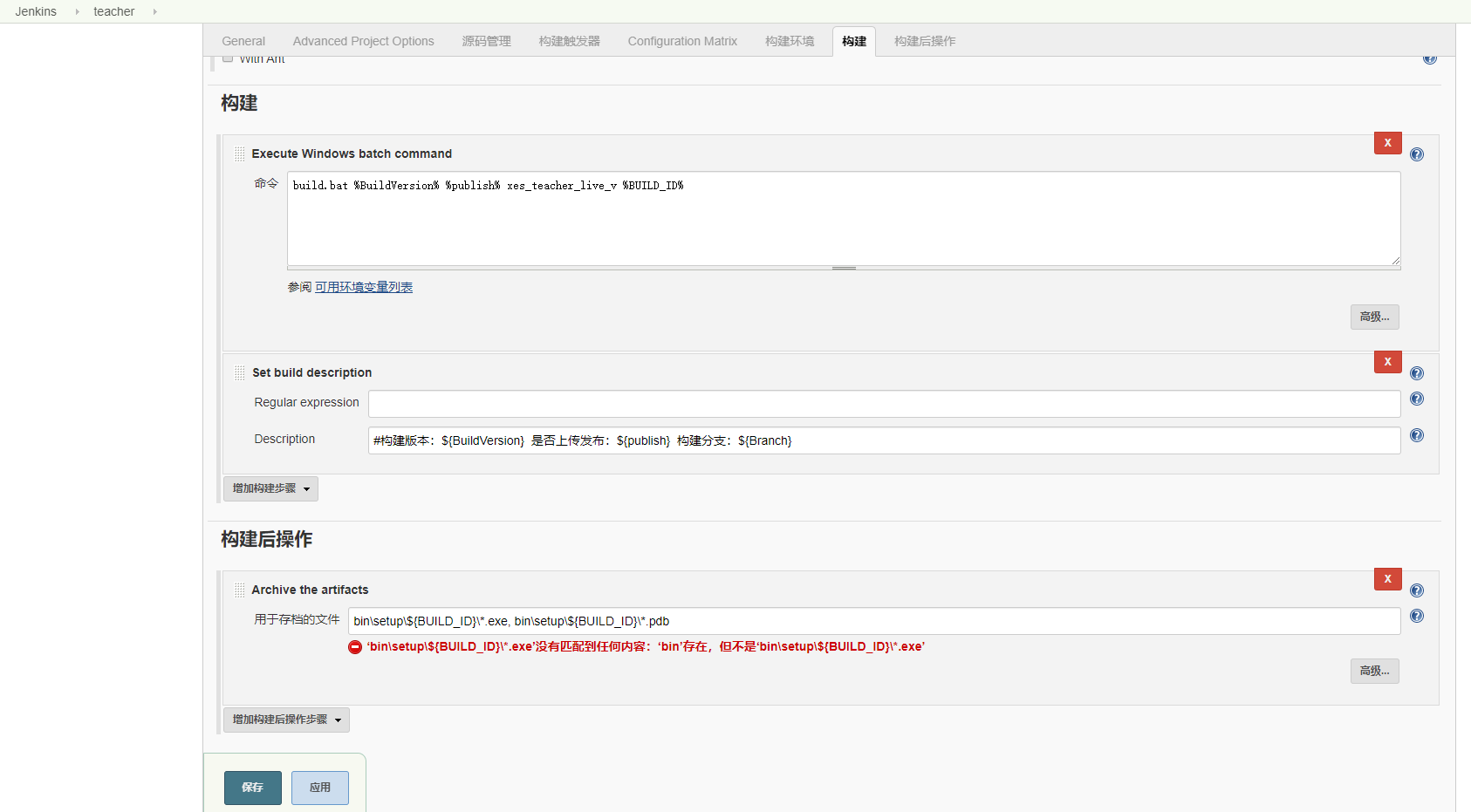Grab the drag handle of Archive the artifacts
Image resolution: width=1471 pixels, height=812 pixels.
click(239, 590)
